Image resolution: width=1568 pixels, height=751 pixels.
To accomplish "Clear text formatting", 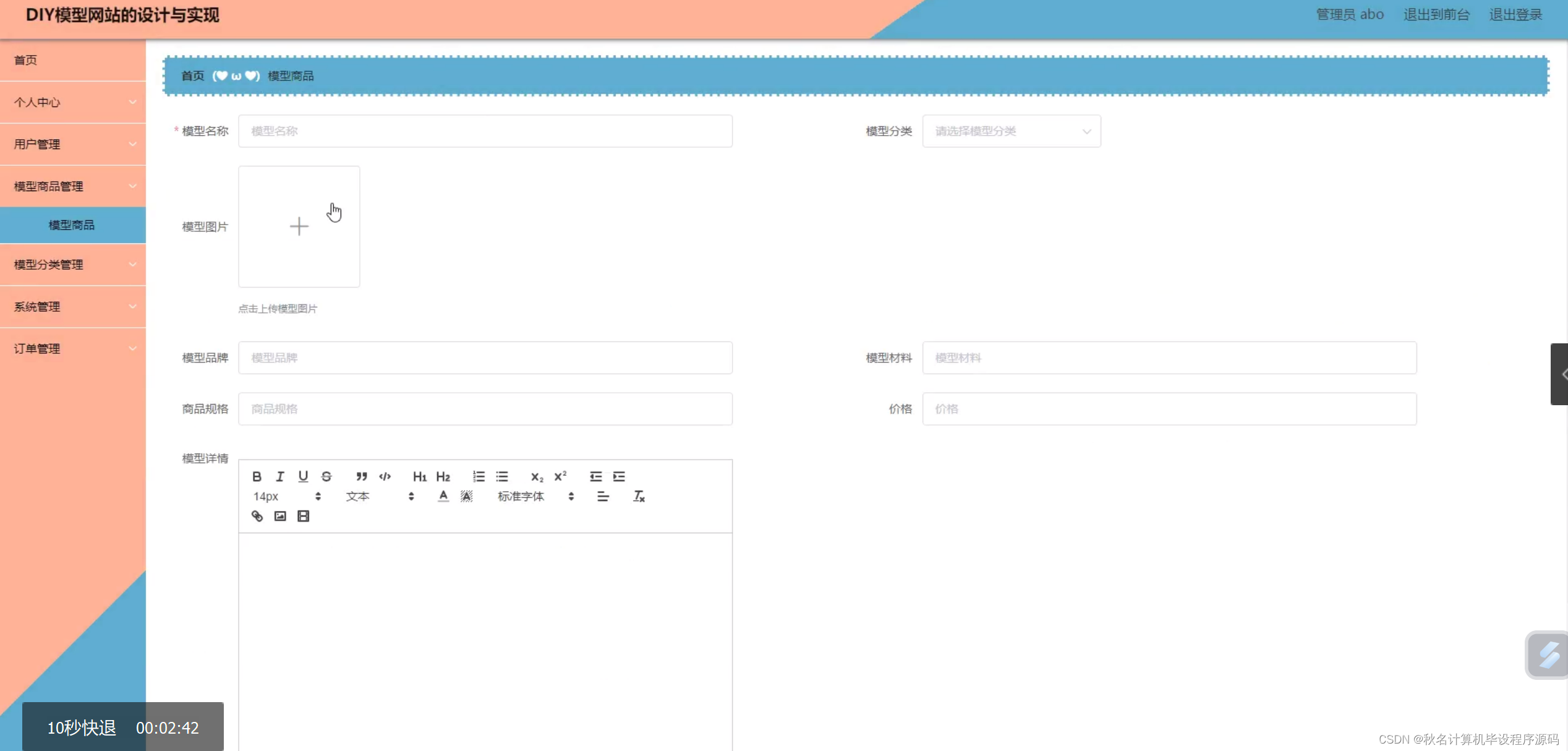I will [x=639, y=496].
